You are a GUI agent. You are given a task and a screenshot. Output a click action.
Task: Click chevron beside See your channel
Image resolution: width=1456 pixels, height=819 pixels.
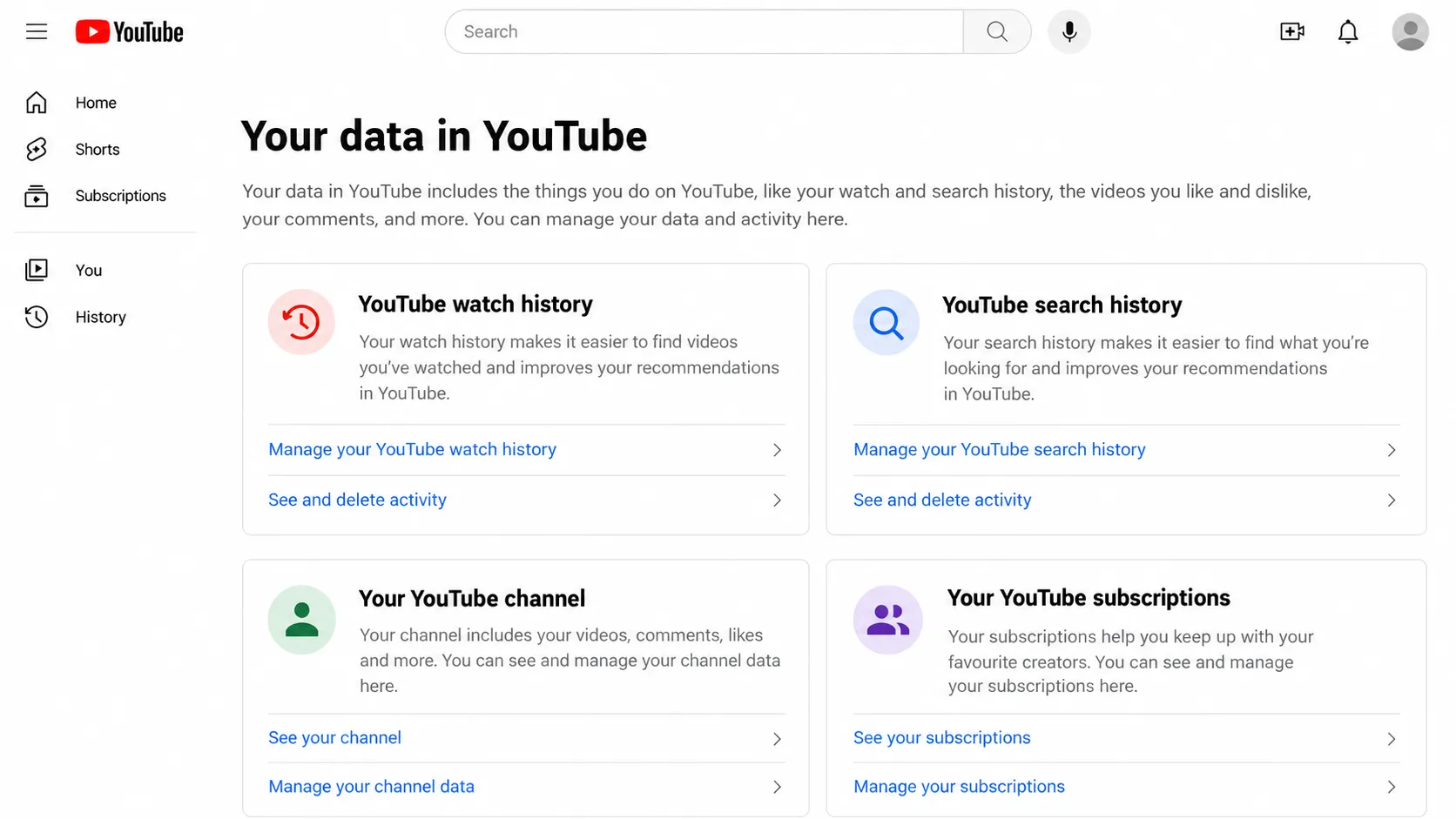[777, 739]
